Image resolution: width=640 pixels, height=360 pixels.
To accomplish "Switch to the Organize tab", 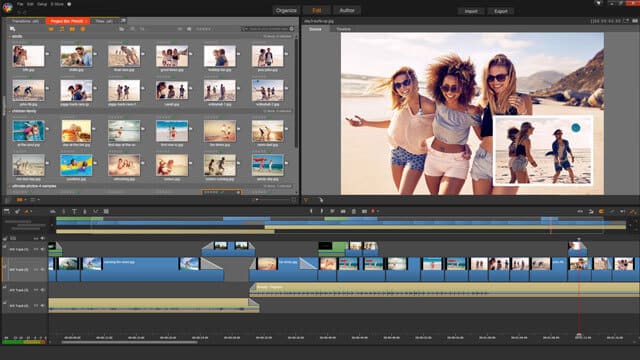I will pyautogui.click(x=286, y=10).
